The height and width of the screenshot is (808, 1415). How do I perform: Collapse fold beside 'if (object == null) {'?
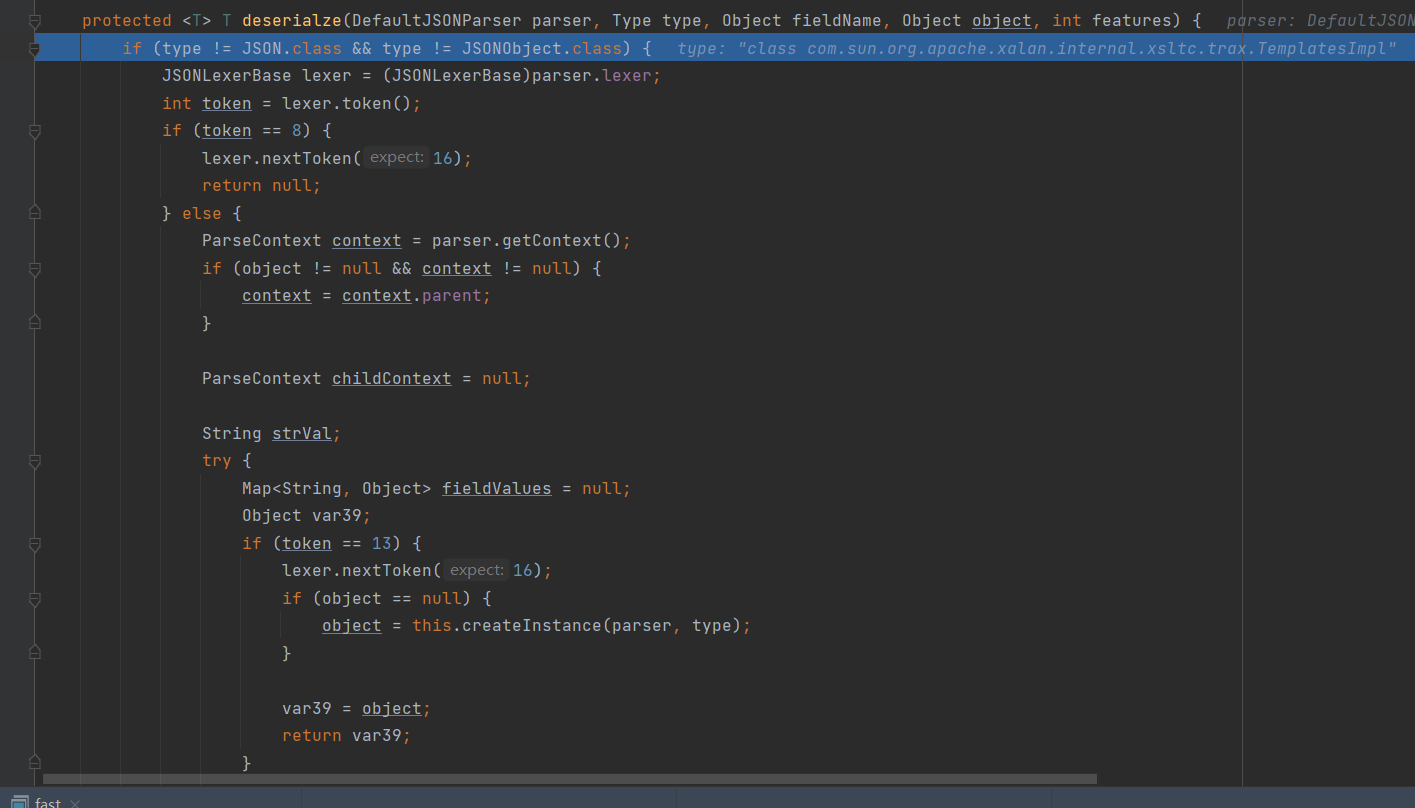tap(35, 599)
